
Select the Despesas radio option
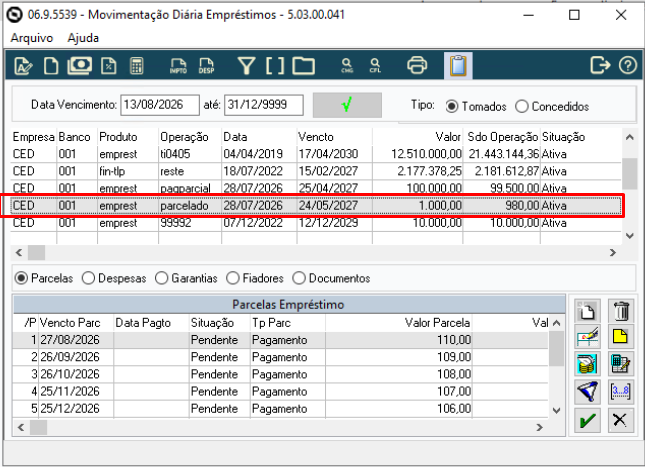point(114,279)
